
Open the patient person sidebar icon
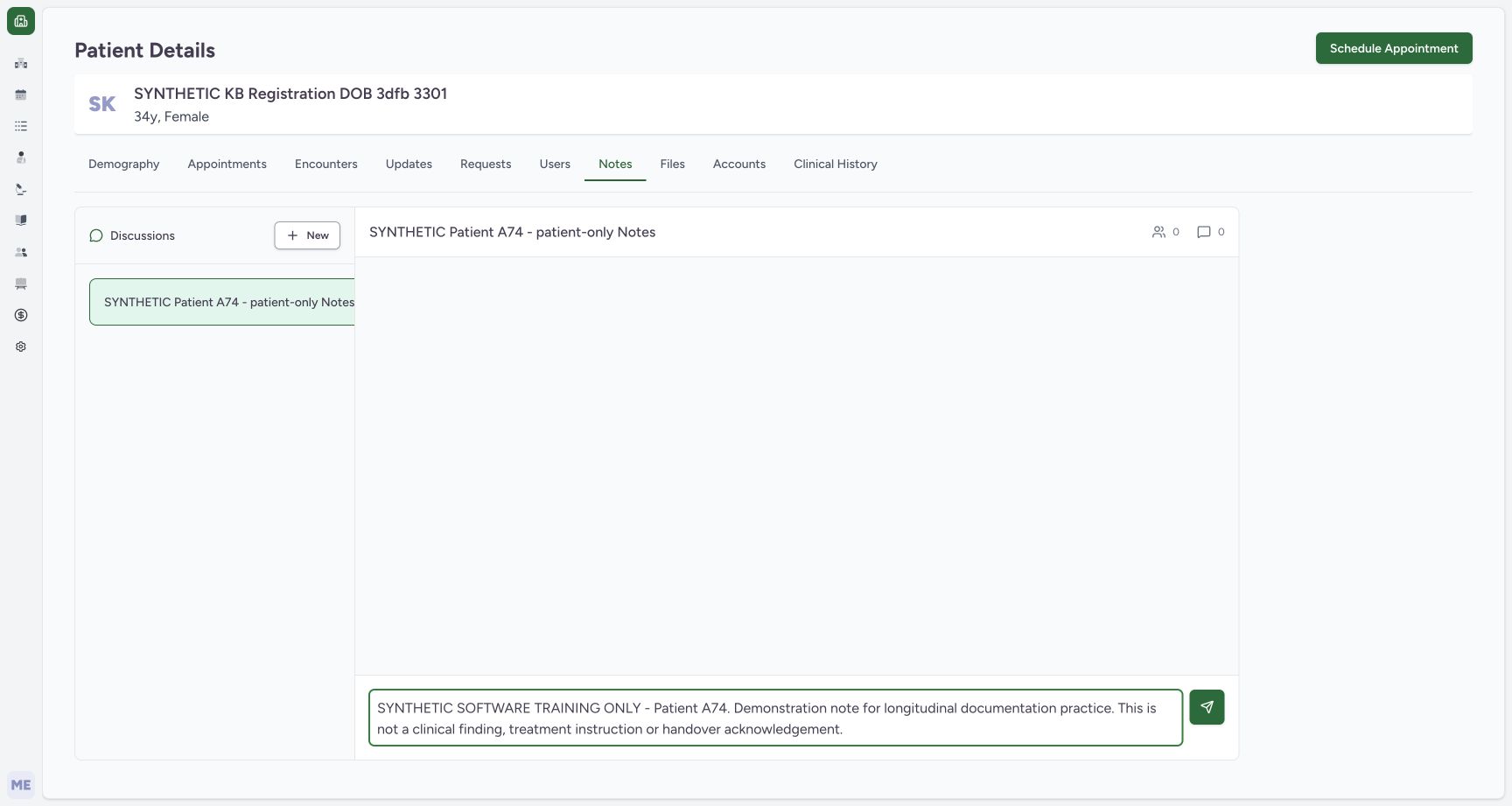(x=21, y=158)
